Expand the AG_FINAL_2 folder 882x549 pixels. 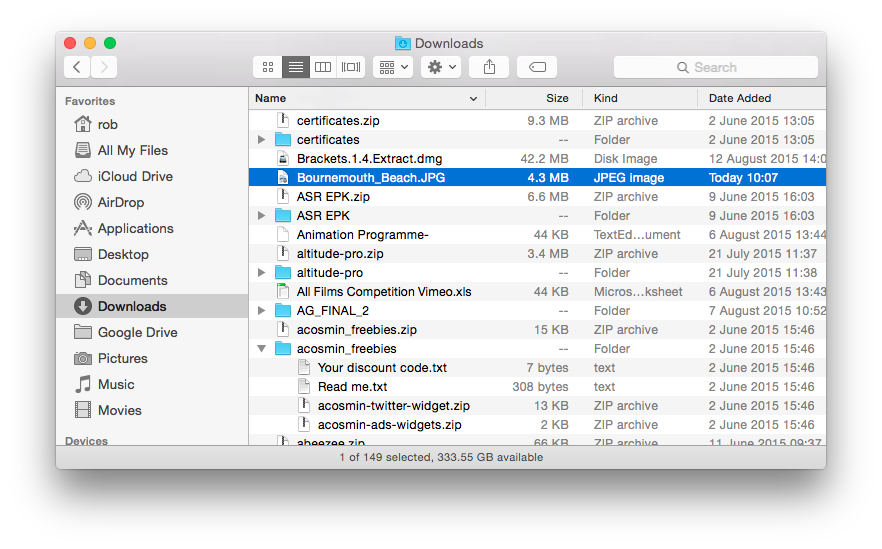click(261, 310)
